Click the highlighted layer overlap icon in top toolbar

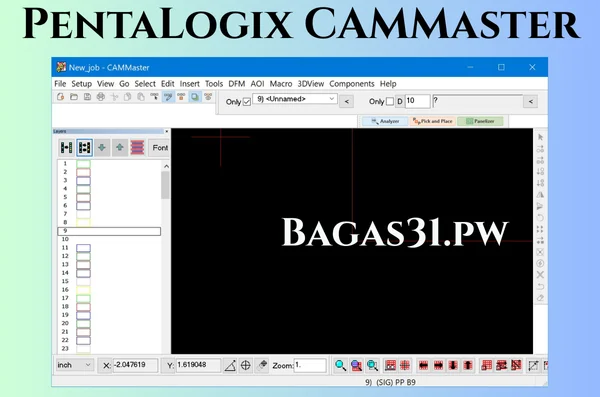195,97
